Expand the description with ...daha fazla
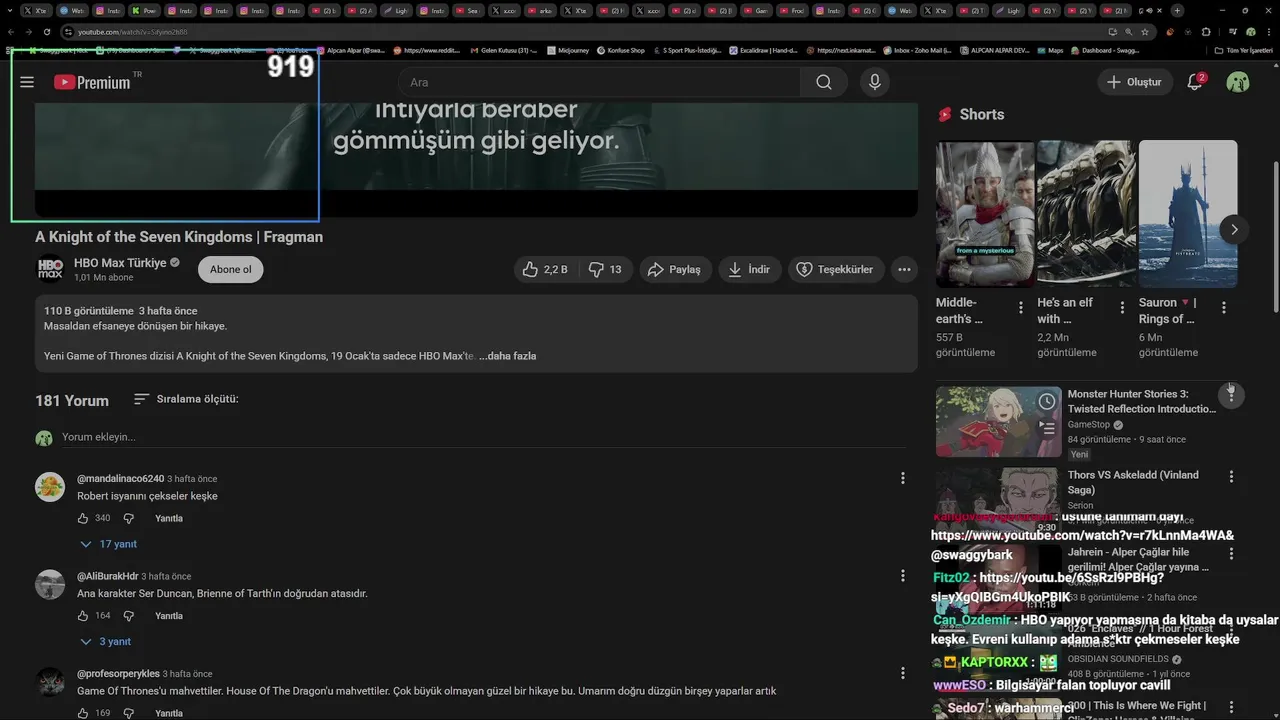Screen dimensions: 1280x720 [x=508, y=356]
